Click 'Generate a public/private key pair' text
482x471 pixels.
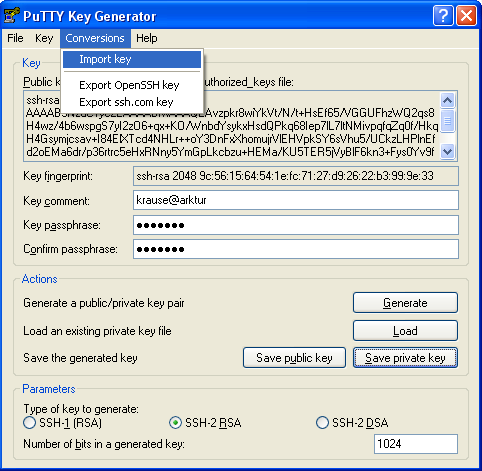point(104,303)
